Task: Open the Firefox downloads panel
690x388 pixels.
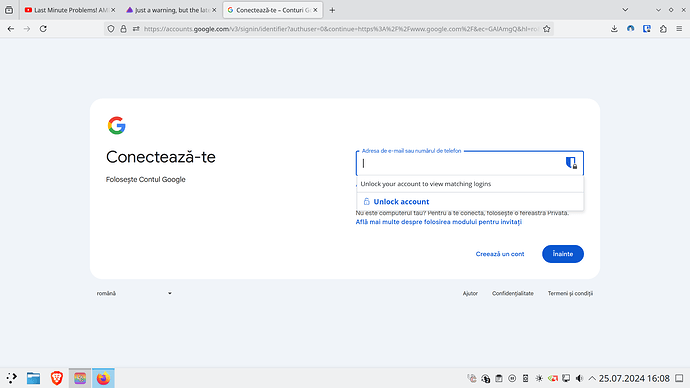Action: (x=614, y=29)
